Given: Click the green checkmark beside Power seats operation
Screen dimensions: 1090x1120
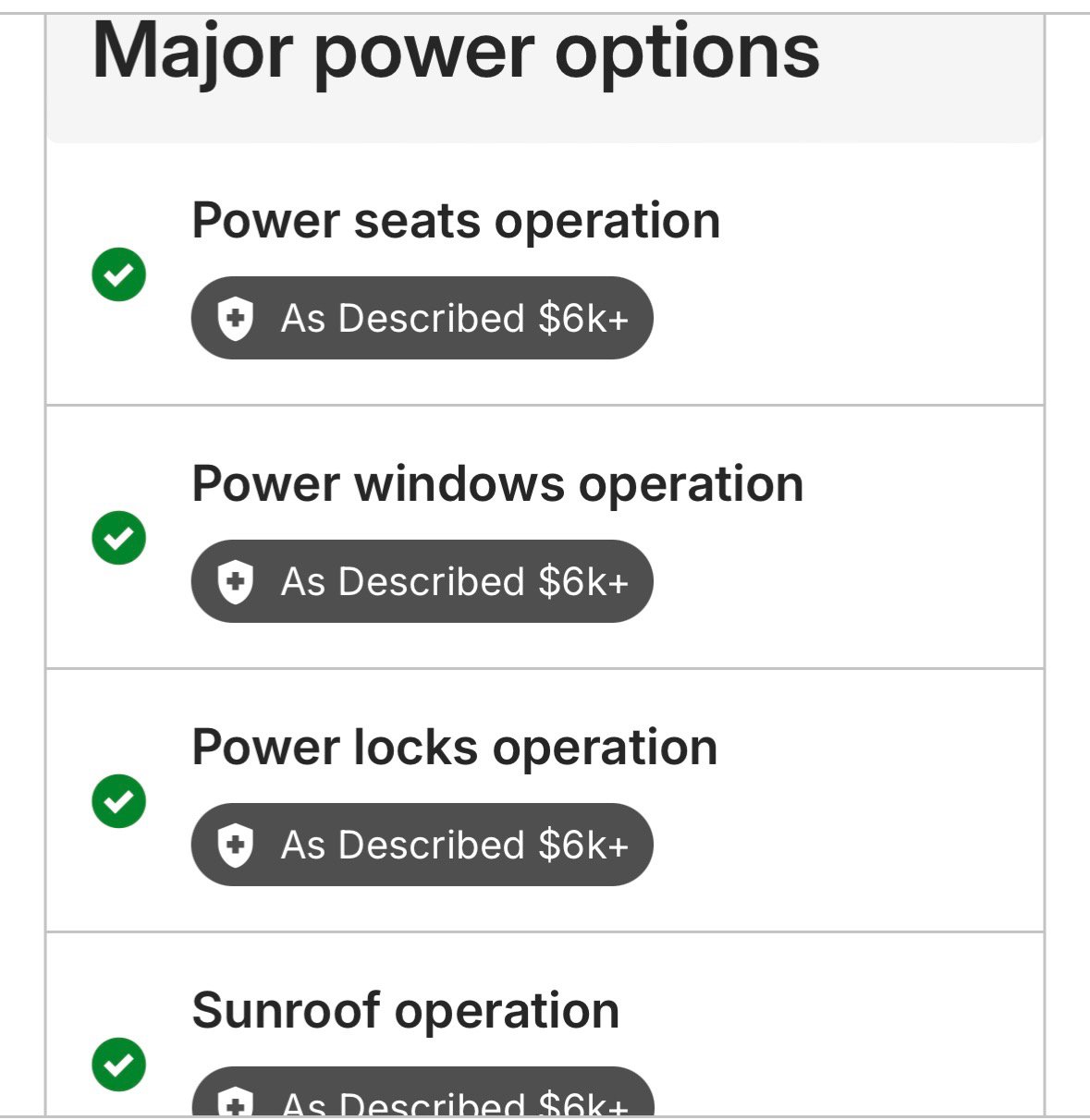Looking at the screenshot, I should 119,274.
